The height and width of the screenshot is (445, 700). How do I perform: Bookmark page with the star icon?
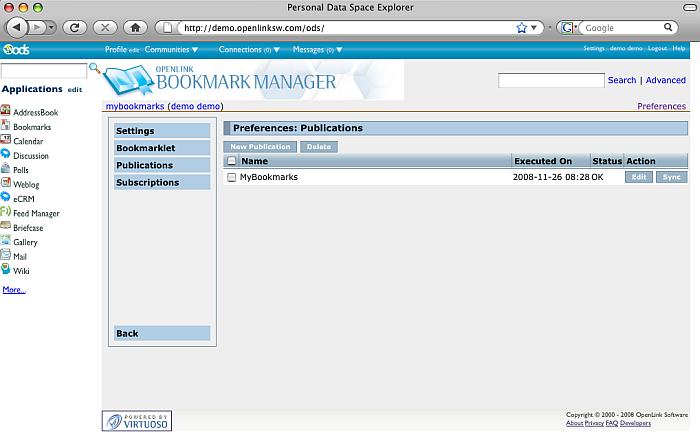pyautogui.click(x=521, y=28)
